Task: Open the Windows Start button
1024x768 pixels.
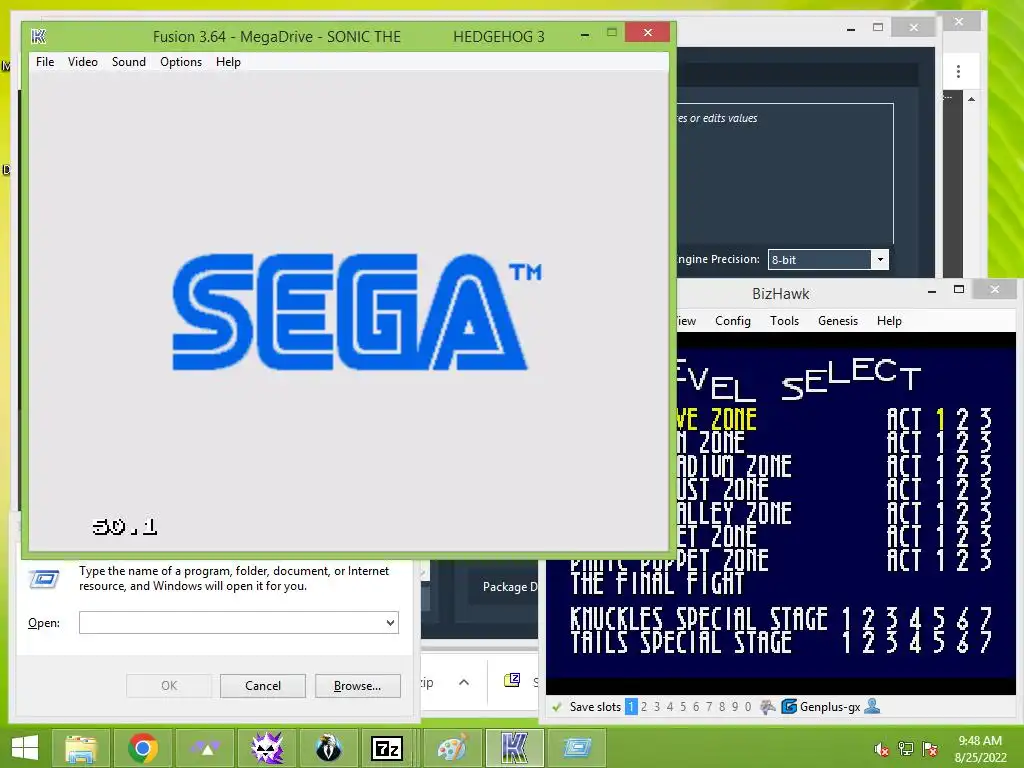Action: (25, 748)
